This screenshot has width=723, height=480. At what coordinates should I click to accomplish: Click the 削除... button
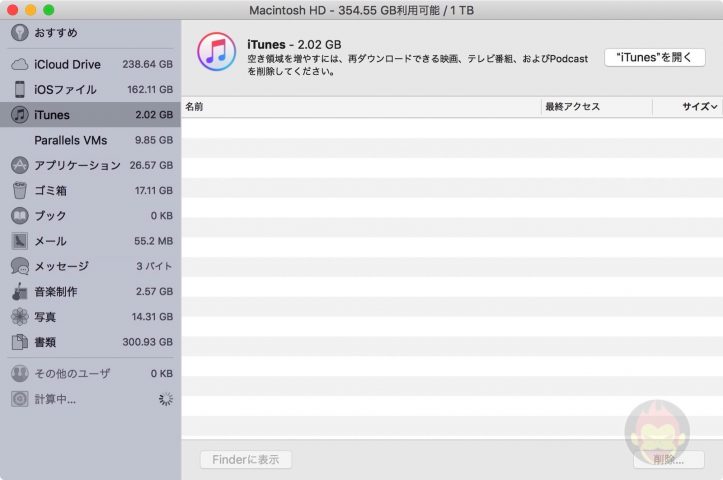point(669,460)
